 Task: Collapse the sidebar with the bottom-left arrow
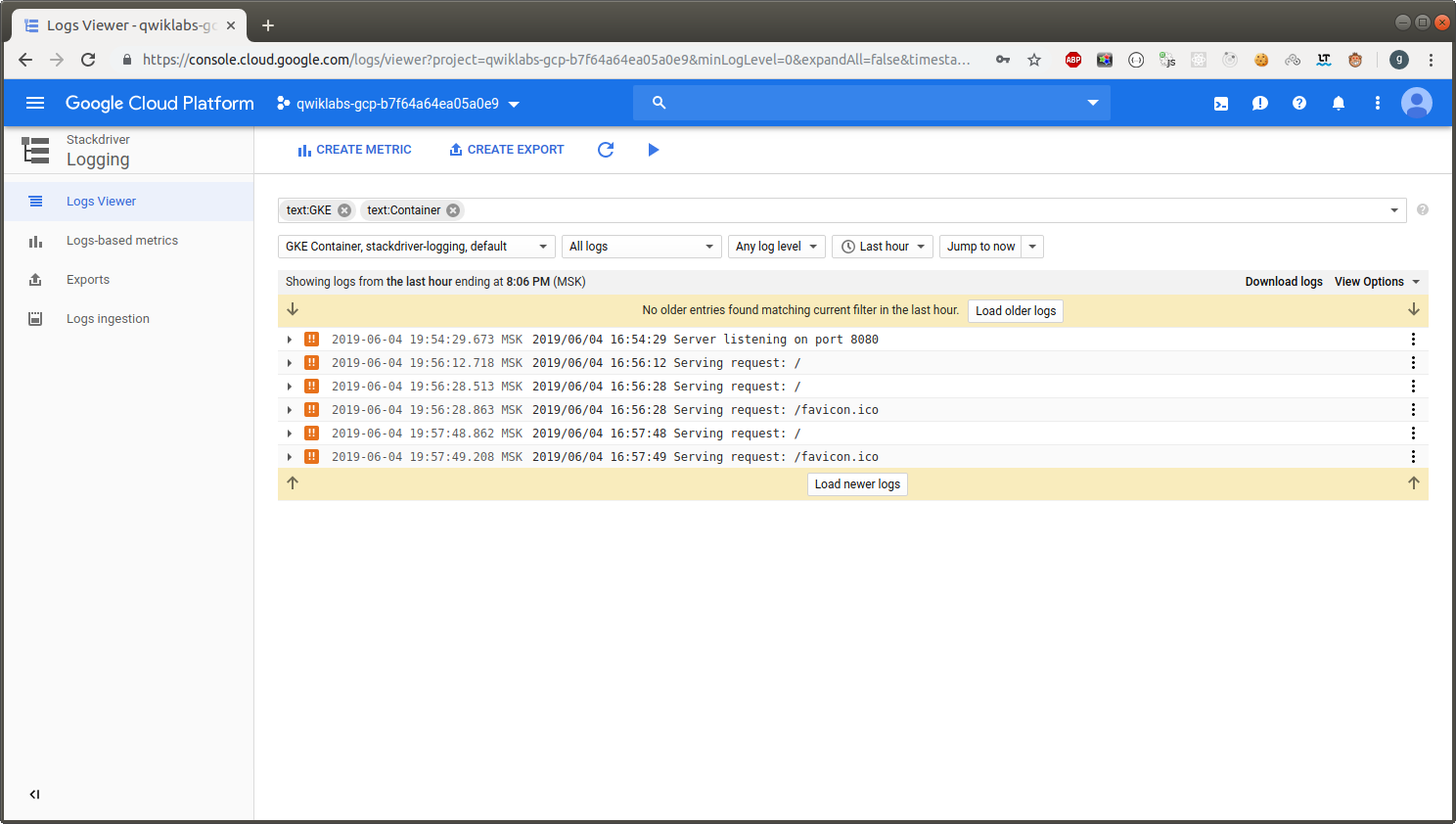pyautogui.click(x=34, y=795)
